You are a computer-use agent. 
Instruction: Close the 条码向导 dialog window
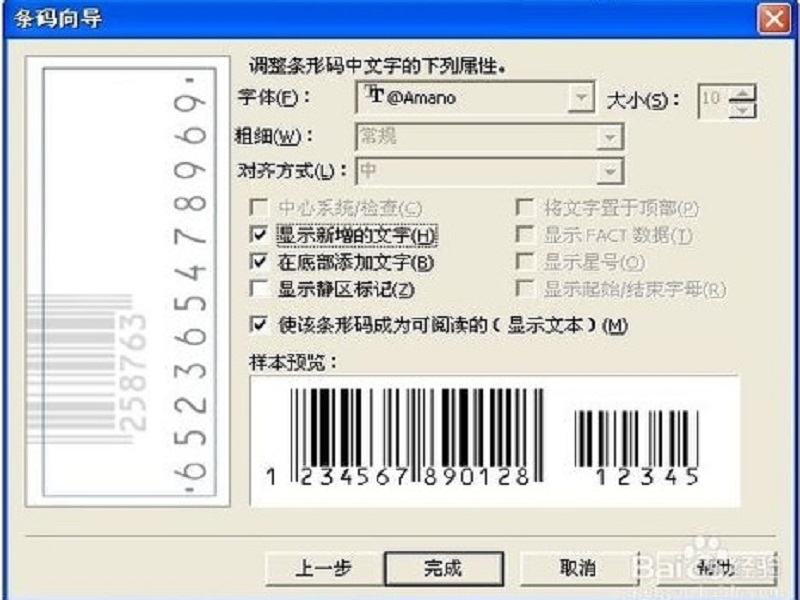click(774, 19)
